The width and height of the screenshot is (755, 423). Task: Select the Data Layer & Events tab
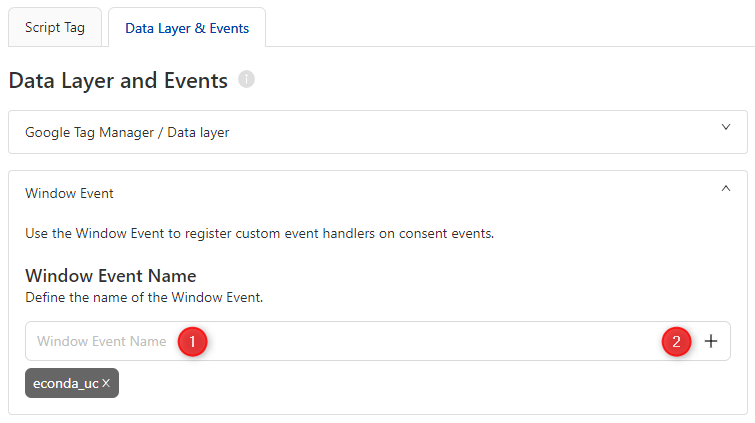[x=187, y=28]
